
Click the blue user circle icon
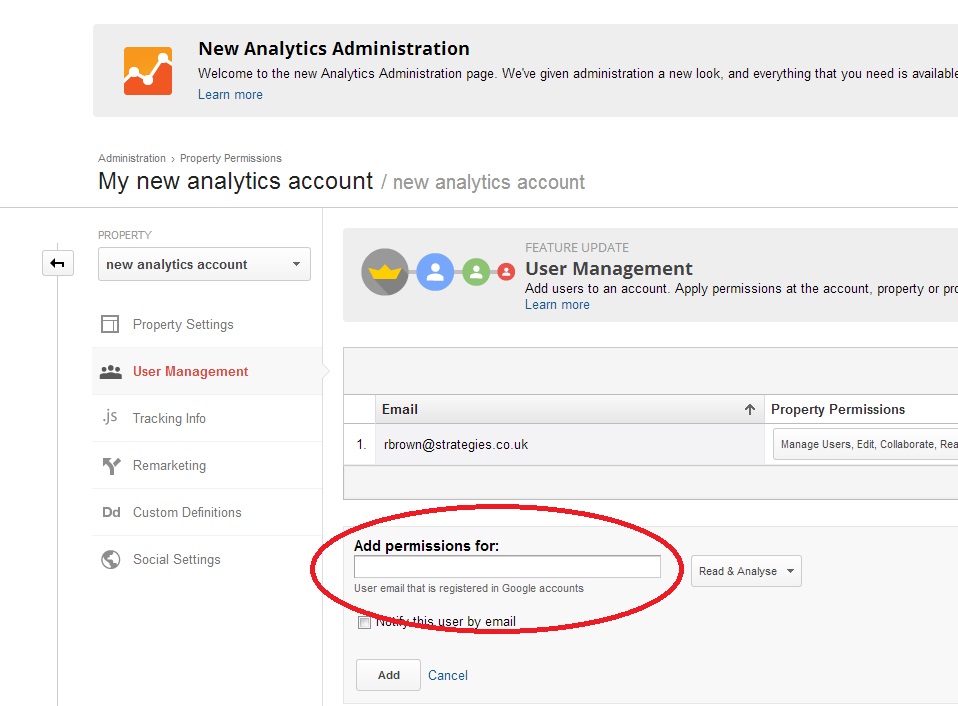coord(435,272)
